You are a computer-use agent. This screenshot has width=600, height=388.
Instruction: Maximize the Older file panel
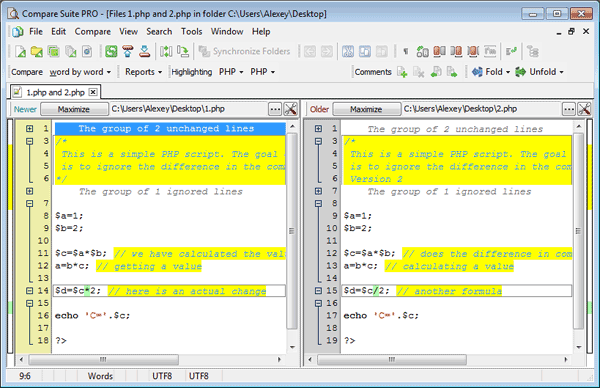[x=366, y=109]
